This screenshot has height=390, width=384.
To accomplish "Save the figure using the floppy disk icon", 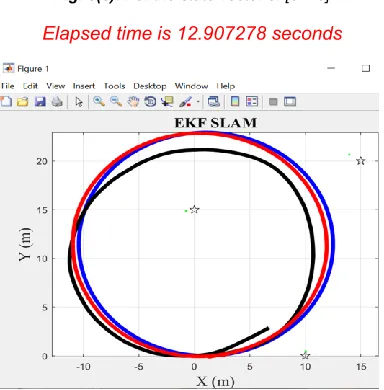I will [x=40, y=102].
